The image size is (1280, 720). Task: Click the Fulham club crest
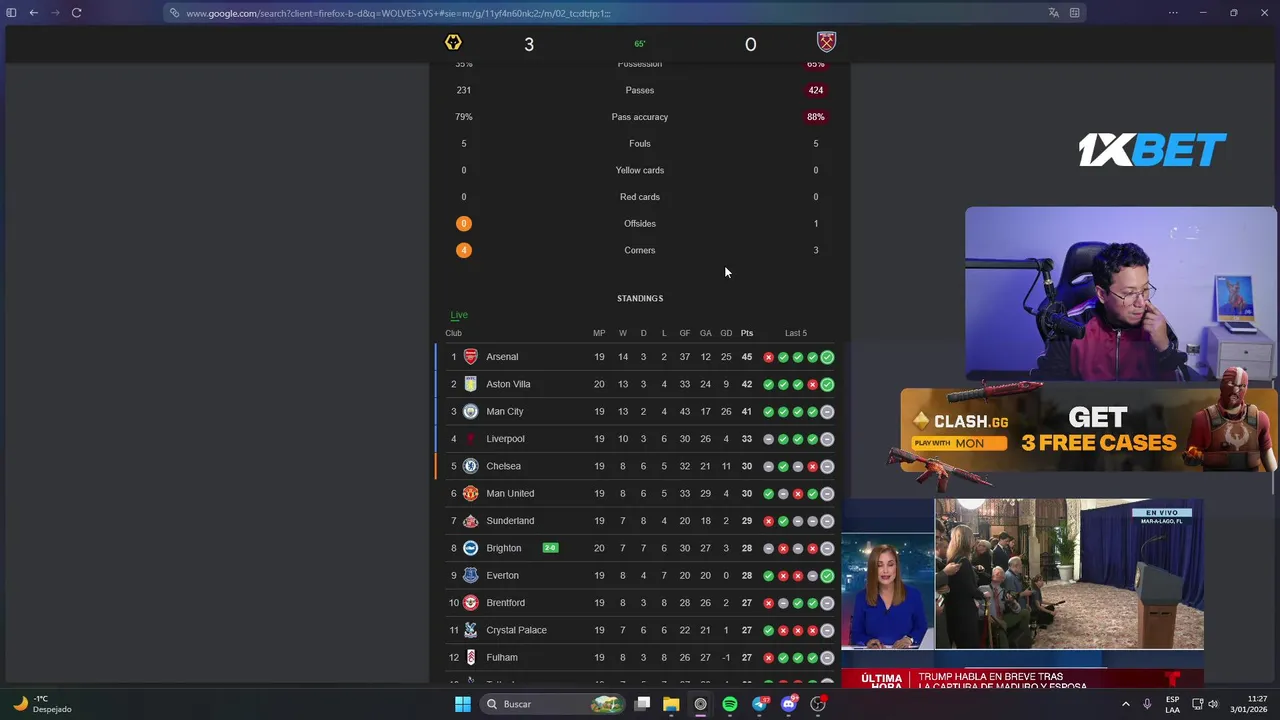point(470,657)
